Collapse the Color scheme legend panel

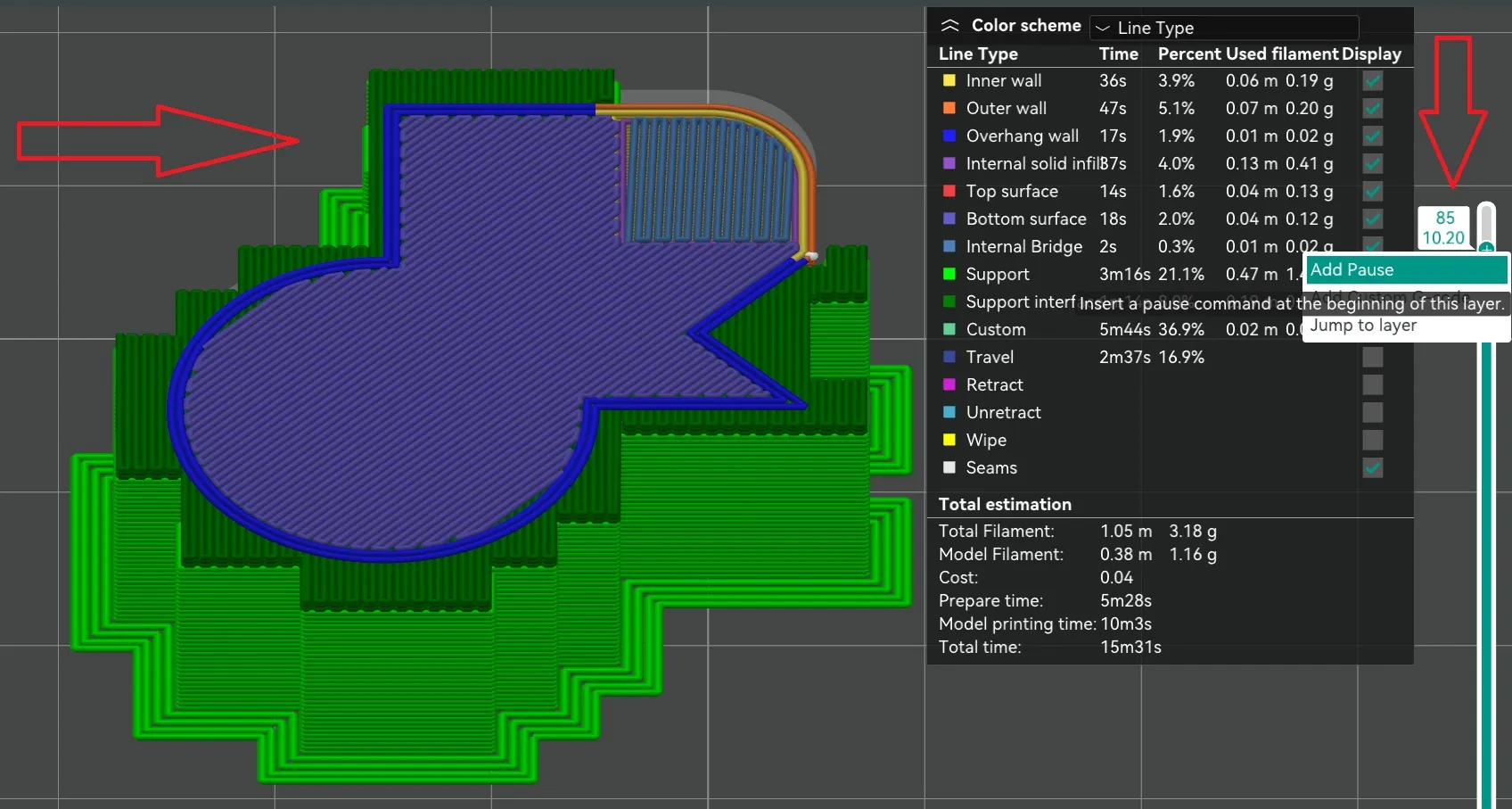click(x=950, y=26)
